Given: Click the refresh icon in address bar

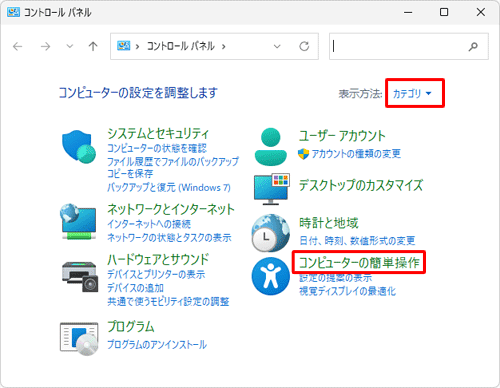Looking at the screenshot, I should (x=304, y=46).
